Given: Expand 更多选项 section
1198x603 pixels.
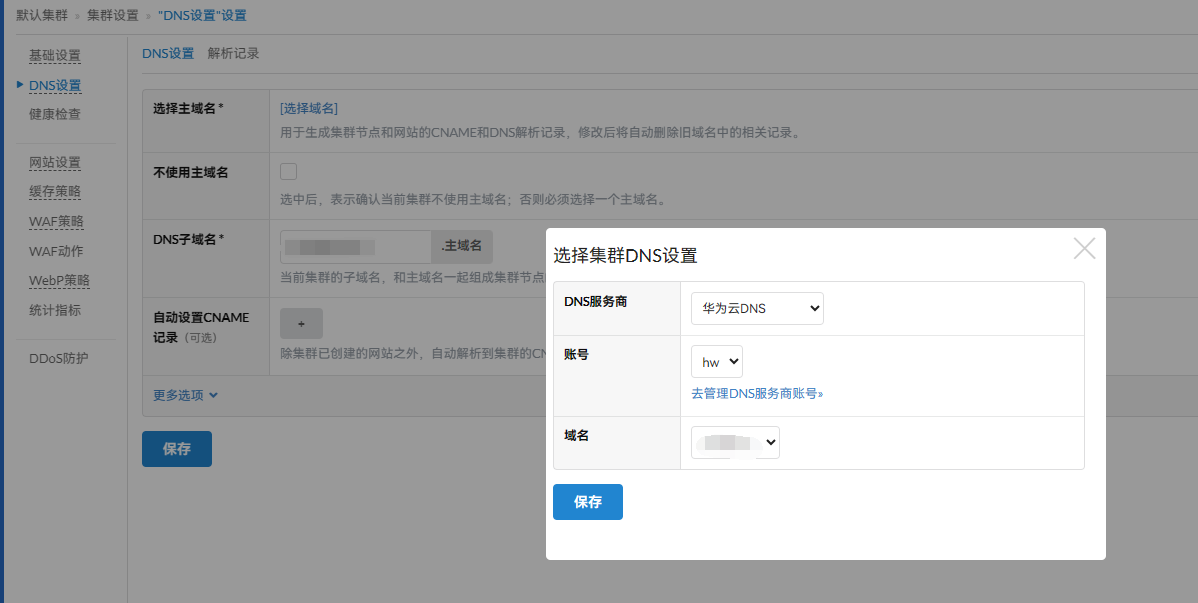Looking at the screenshot, I should pos(186,395).
